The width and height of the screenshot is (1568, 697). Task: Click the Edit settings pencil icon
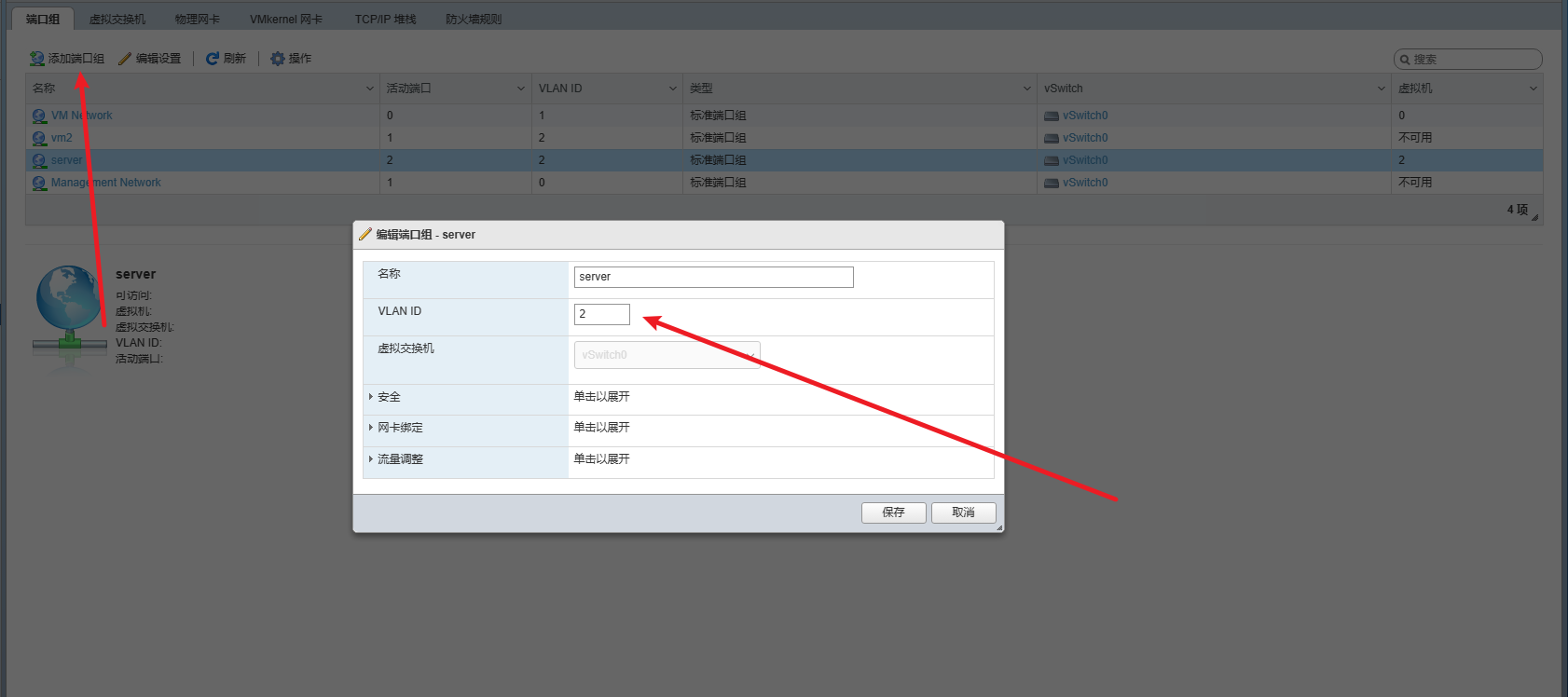[125, 59]
